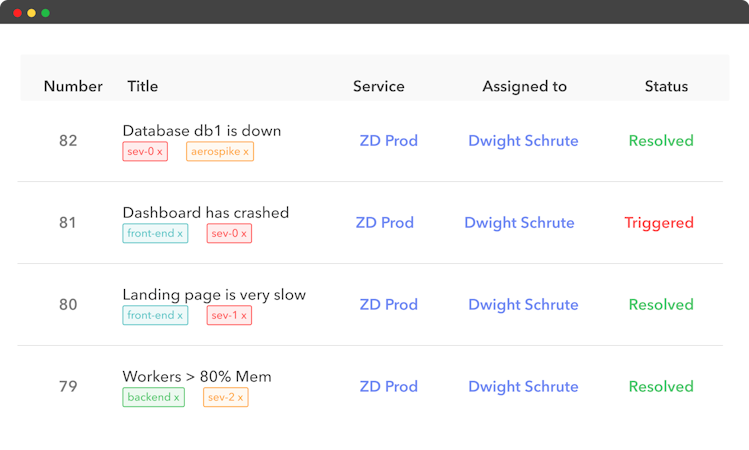Viewport: 749px width, 450px height.
Task: Remove front-end tag from Landing page incident
Action: (x=180, y=316)
